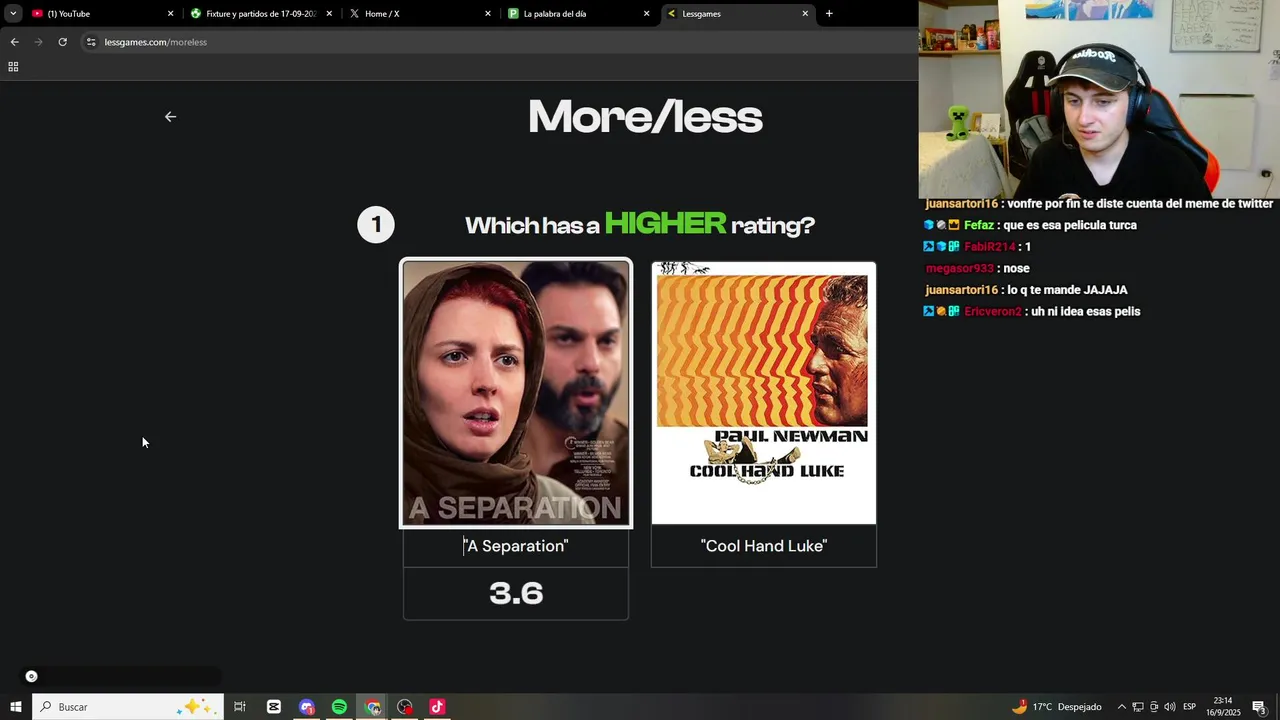Open the Chrome apps grid icon

13,67
